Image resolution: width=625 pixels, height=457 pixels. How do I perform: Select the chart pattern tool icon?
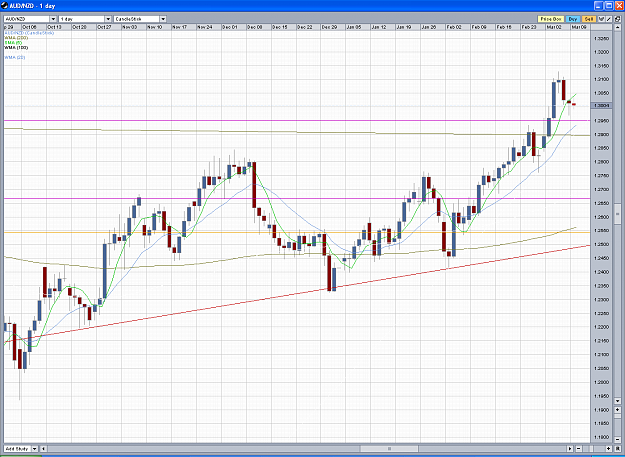pos(601,19)
